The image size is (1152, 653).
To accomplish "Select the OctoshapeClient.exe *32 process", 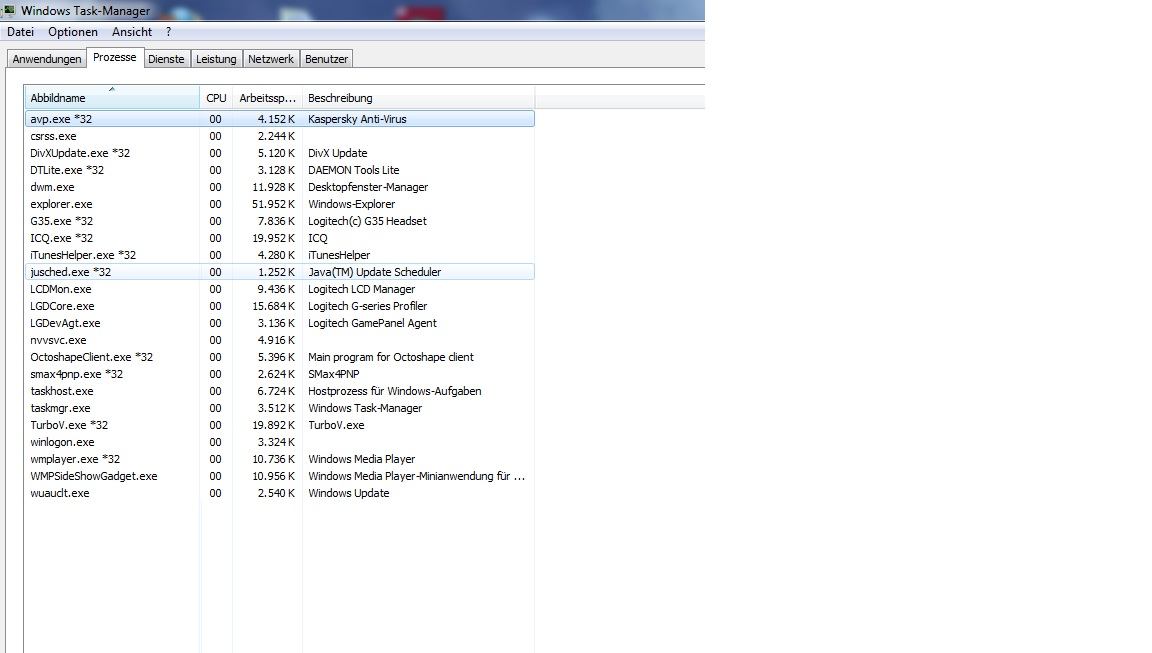I will 279,357.
